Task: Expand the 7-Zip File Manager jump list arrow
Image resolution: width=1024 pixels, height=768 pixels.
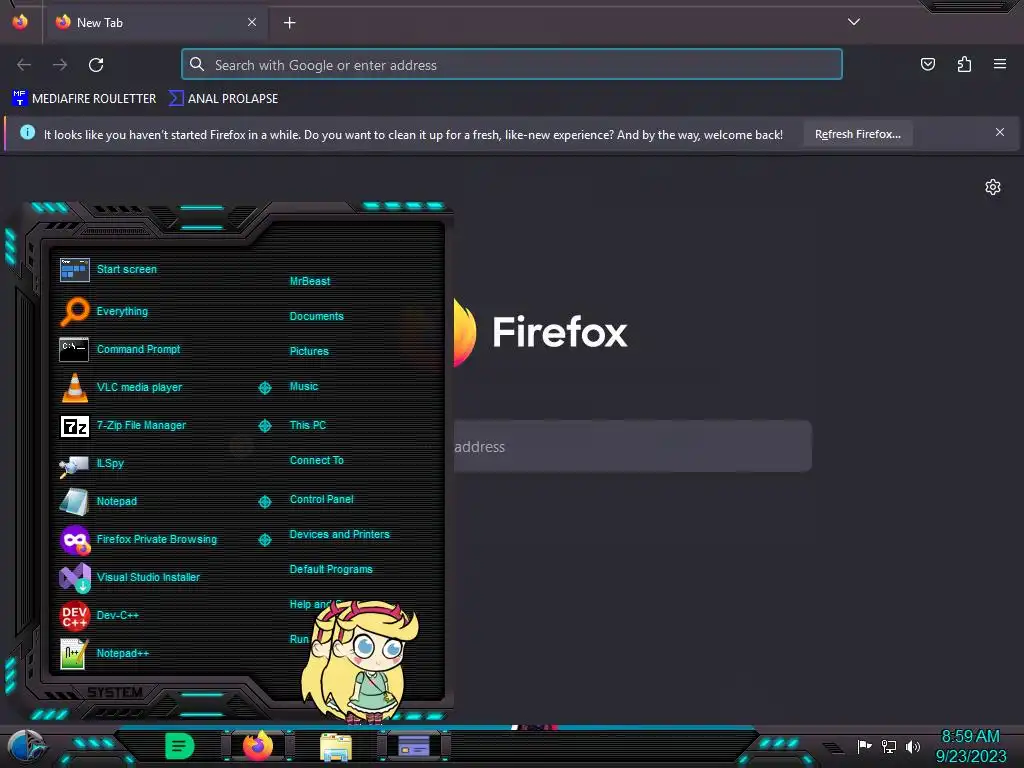Action: [264, 426]
